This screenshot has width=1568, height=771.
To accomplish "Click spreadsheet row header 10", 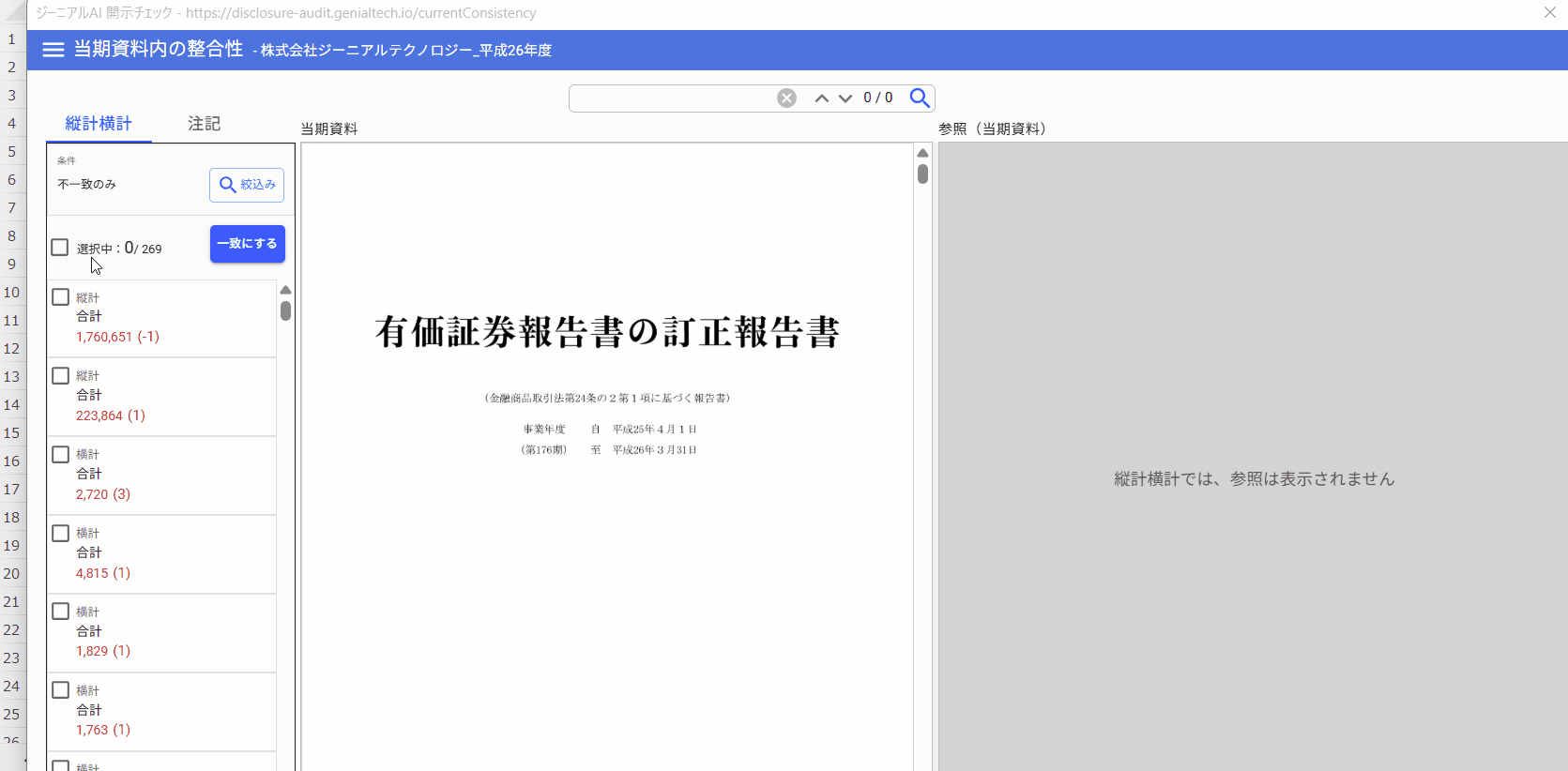I will 12,293.
